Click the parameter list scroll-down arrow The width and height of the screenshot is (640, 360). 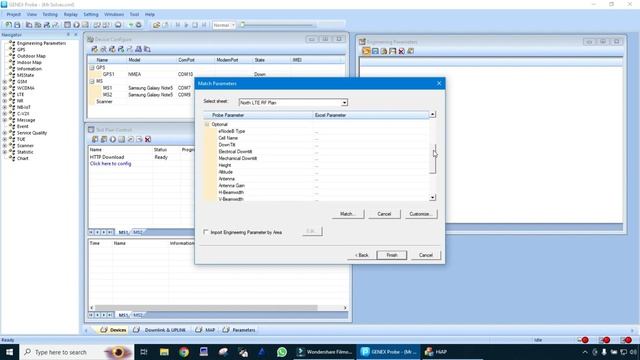432,198
